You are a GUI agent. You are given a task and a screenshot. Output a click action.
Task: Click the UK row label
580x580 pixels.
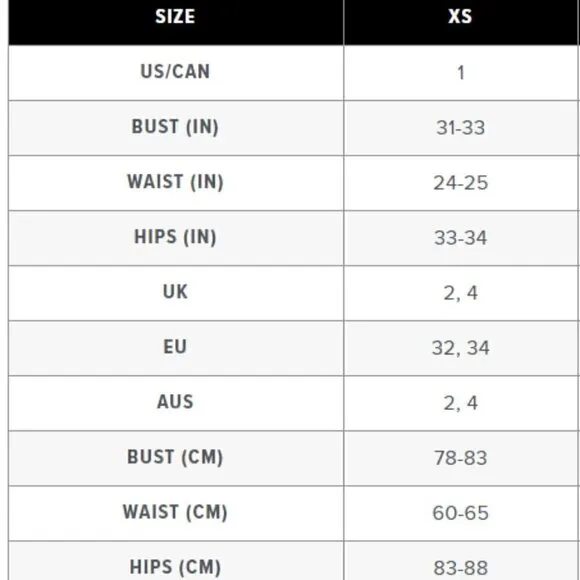pos(175,292)
